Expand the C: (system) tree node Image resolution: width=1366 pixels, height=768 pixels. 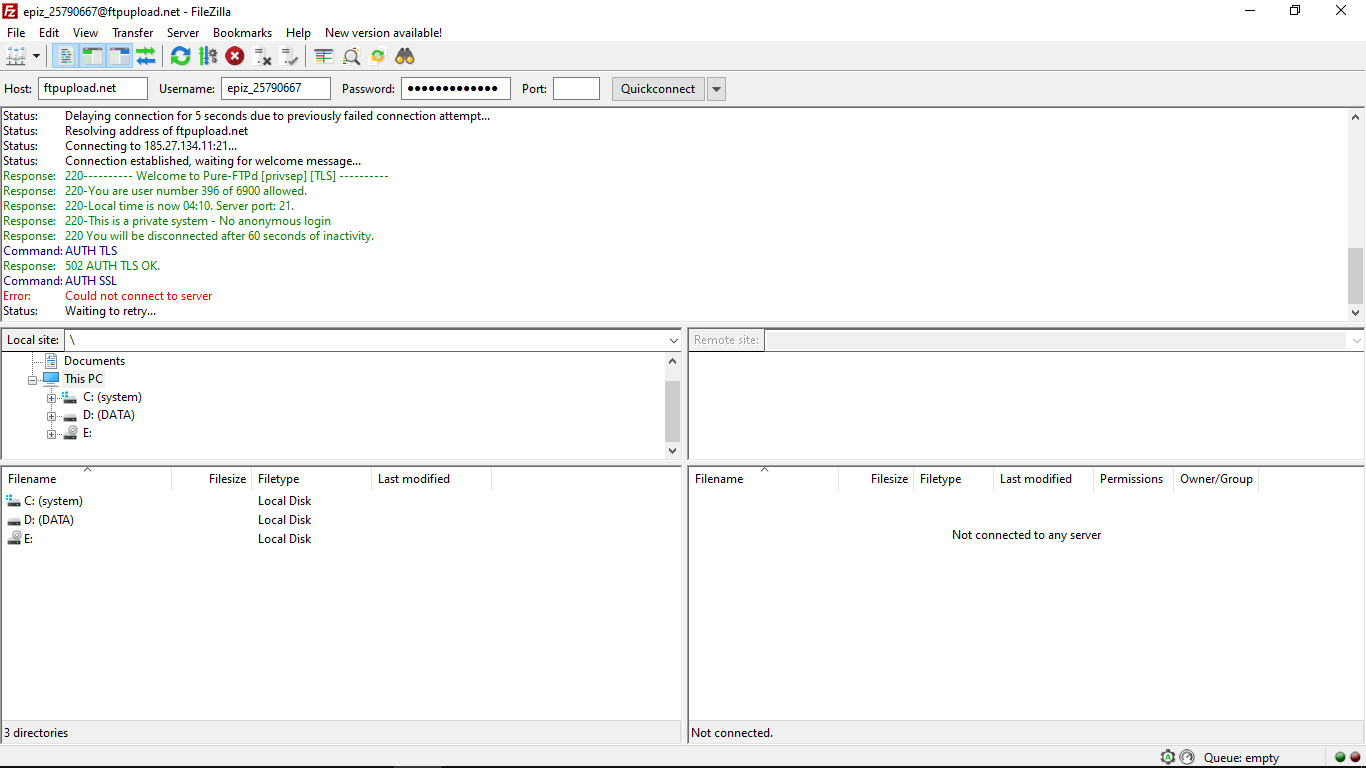pyautogui.click(x=51, y=398)
